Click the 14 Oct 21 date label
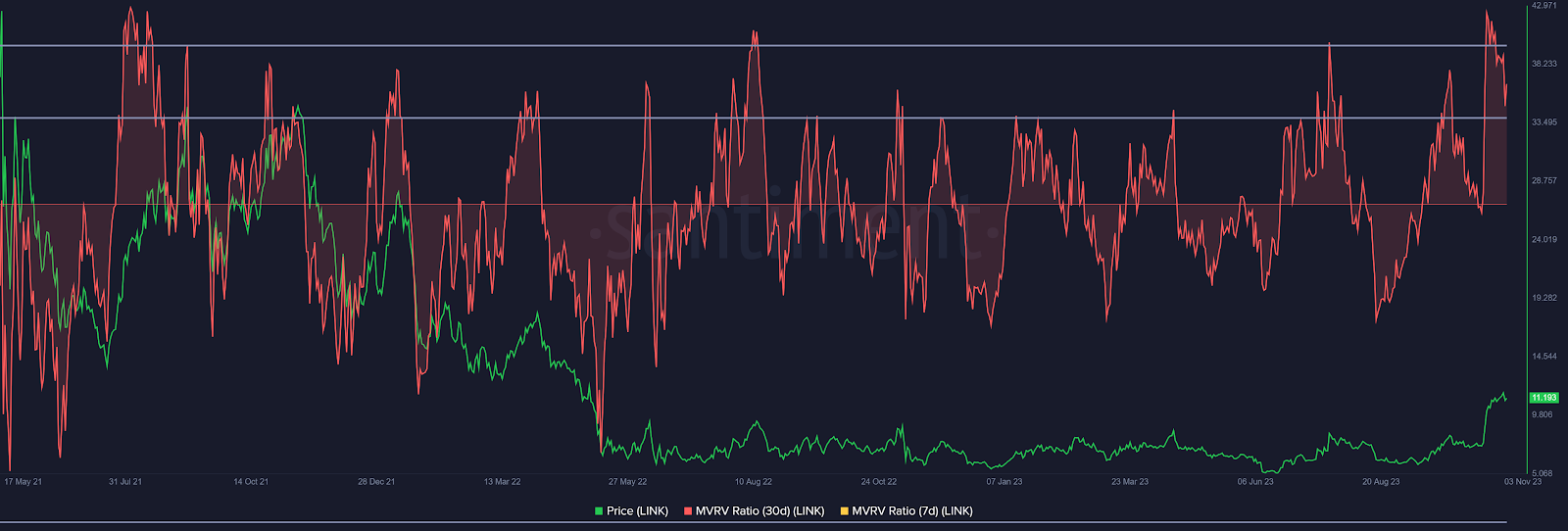This screenshot has width=1568, height=531. coord(251,482)
